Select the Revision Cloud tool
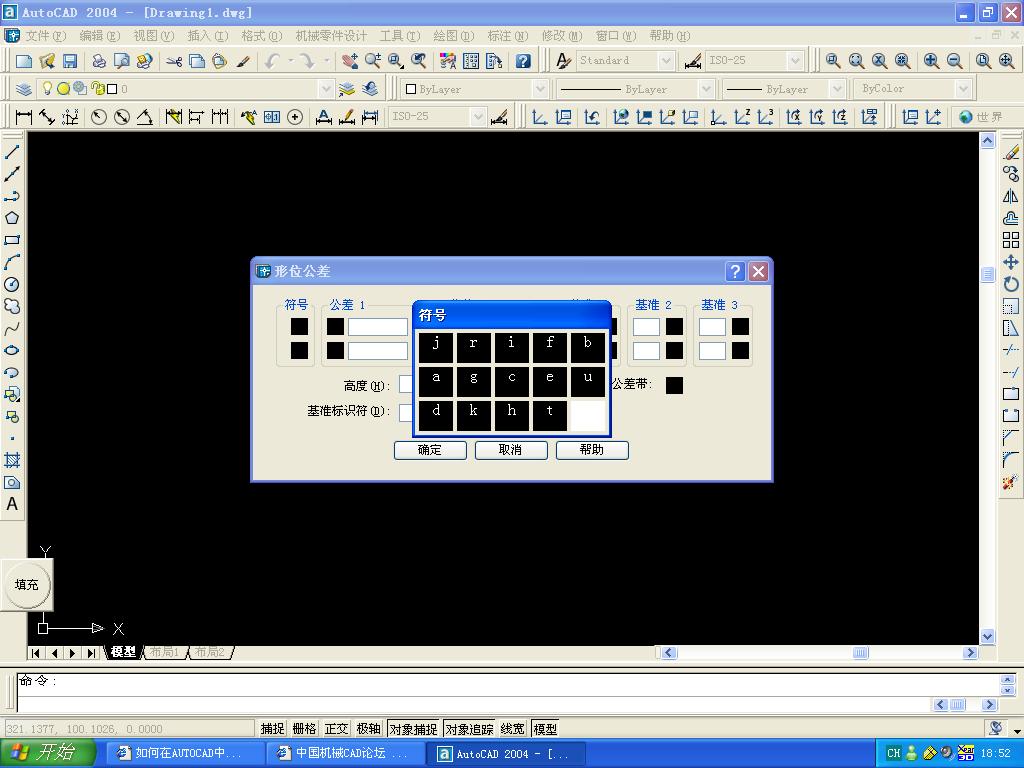Viewport: 1024px width, 768px height. tap(12, 306)
